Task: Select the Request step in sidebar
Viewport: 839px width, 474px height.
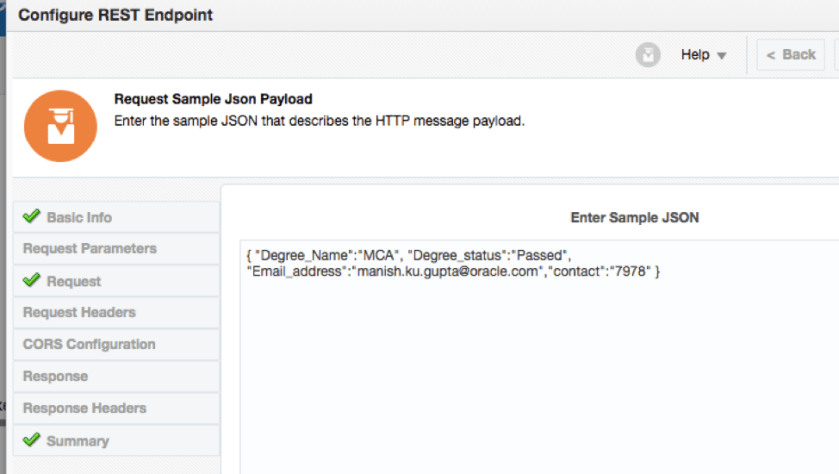Action: [73, 281]
